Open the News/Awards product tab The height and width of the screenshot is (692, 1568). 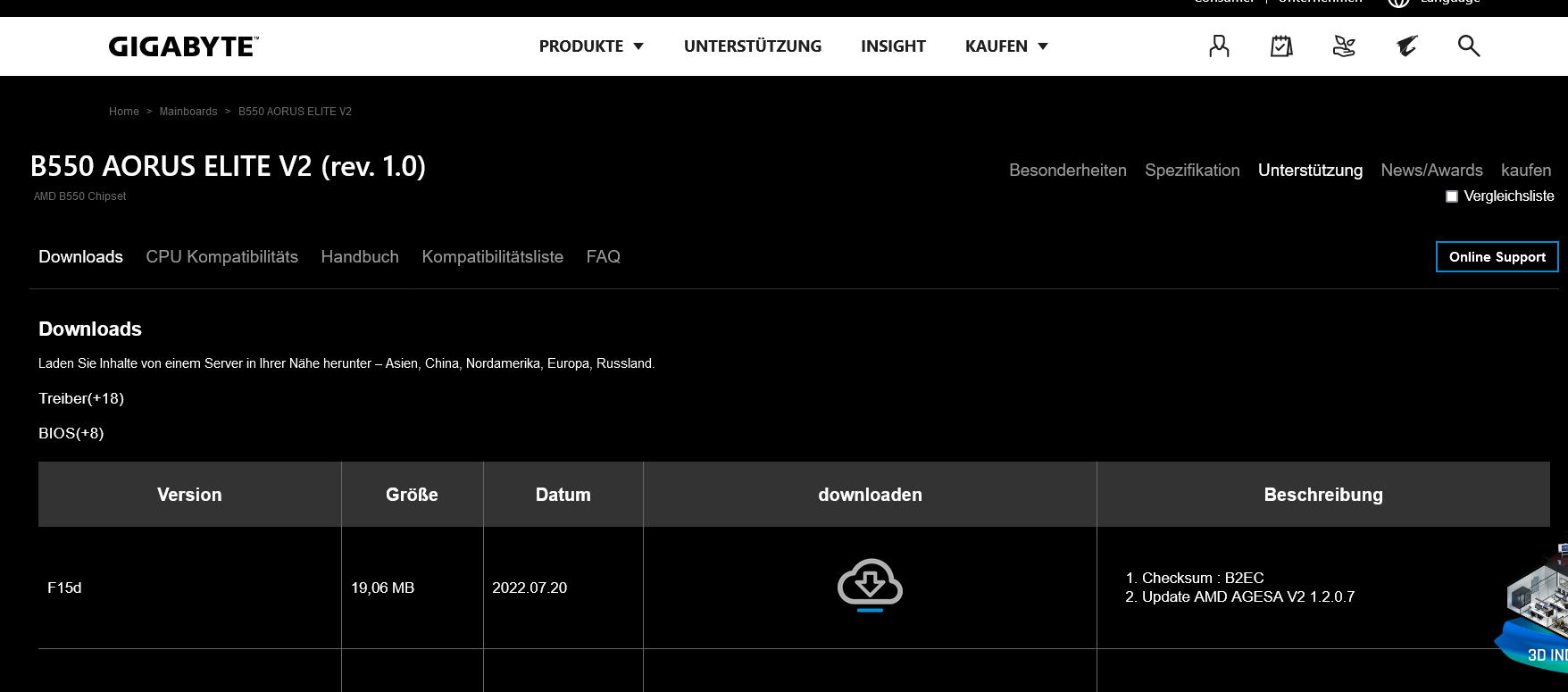click(x=1431, y=171)
